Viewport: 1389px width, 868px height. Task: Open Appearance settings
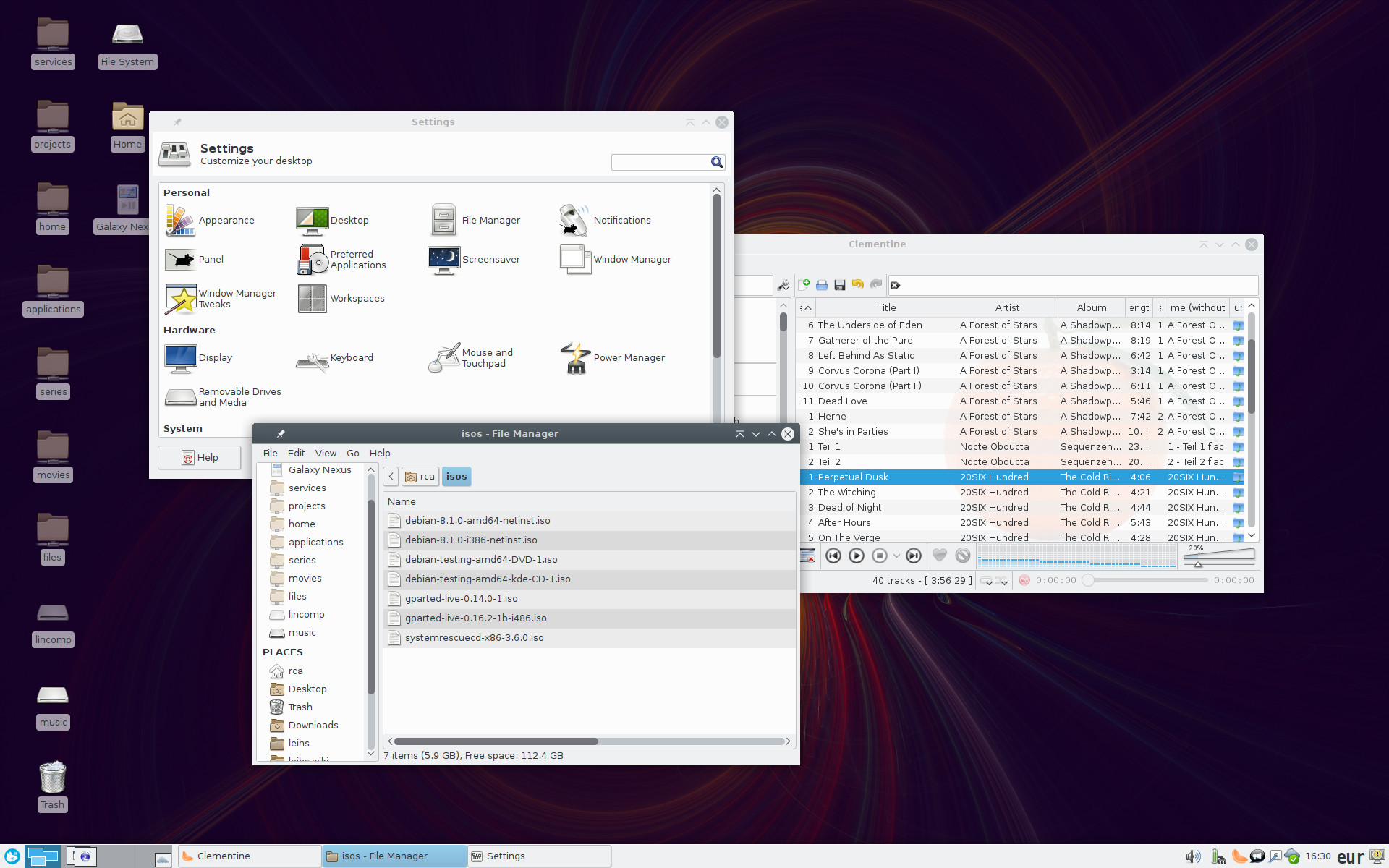210,221
